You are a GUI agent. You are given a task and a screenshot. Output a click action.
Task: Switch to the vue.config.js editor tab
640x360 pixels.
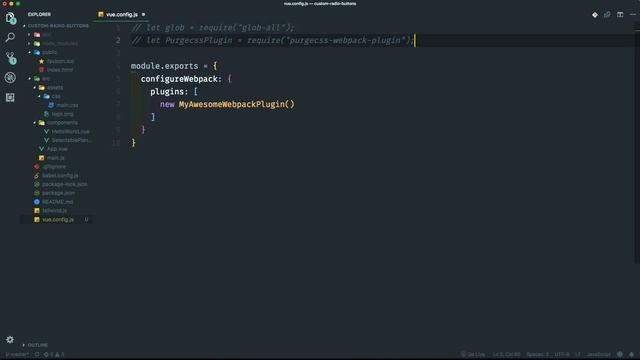[x=121, y=15]
